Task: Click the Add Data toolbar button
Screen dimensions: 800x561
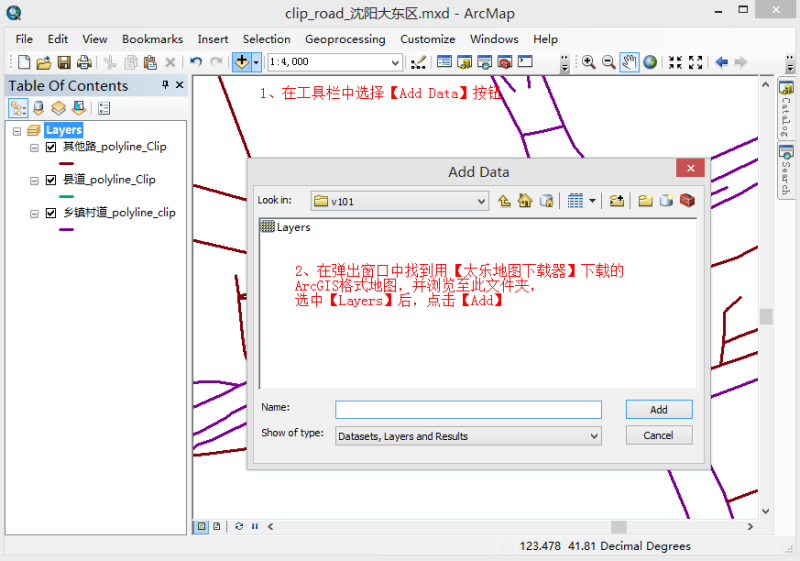Action: (241, 62)
